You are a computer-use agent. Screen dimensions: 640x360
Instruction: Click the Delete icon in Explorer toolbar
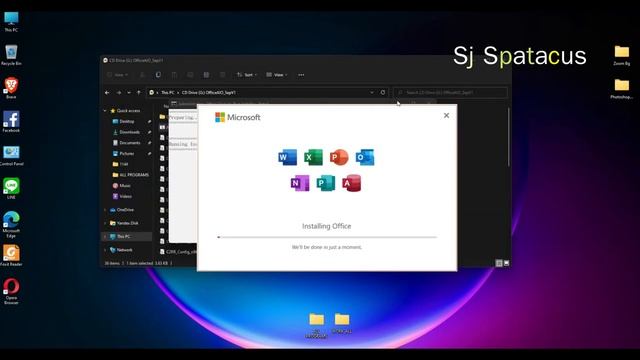[x=222, y=75]
